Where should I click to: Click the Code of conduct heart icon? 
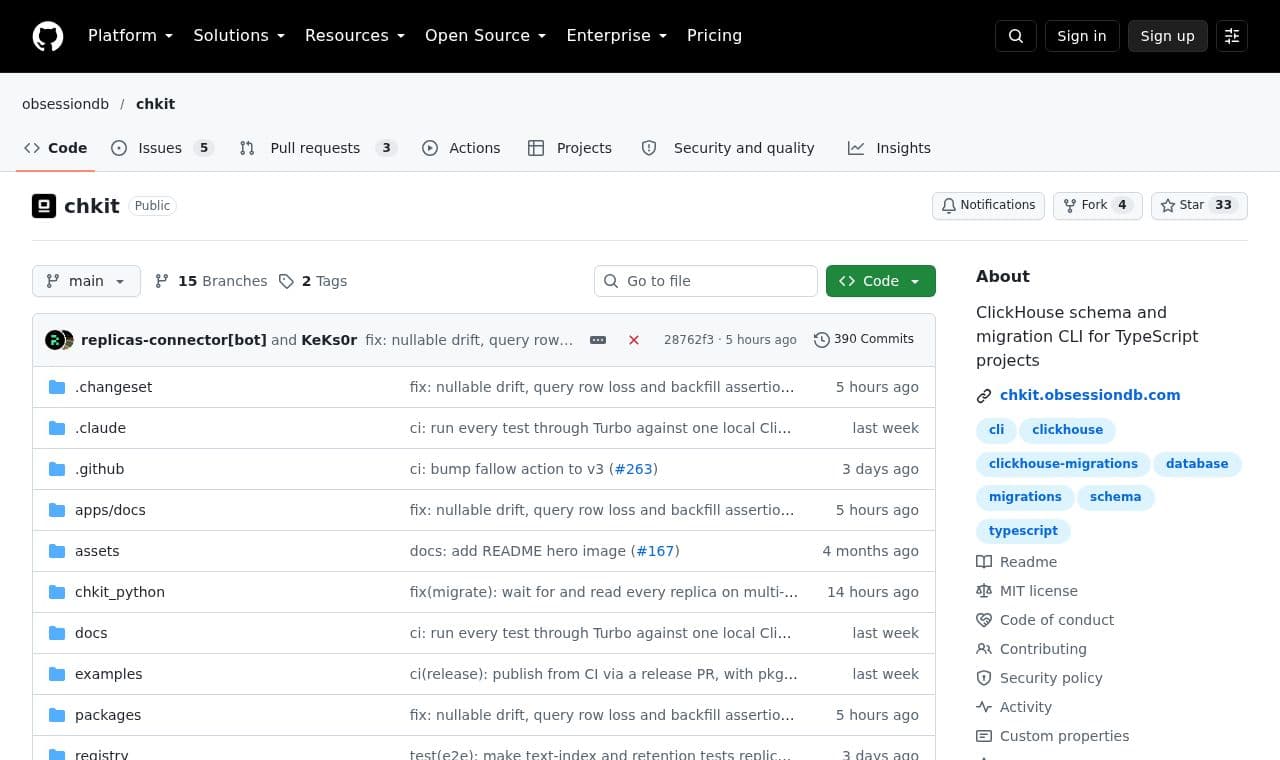[984, 620]
